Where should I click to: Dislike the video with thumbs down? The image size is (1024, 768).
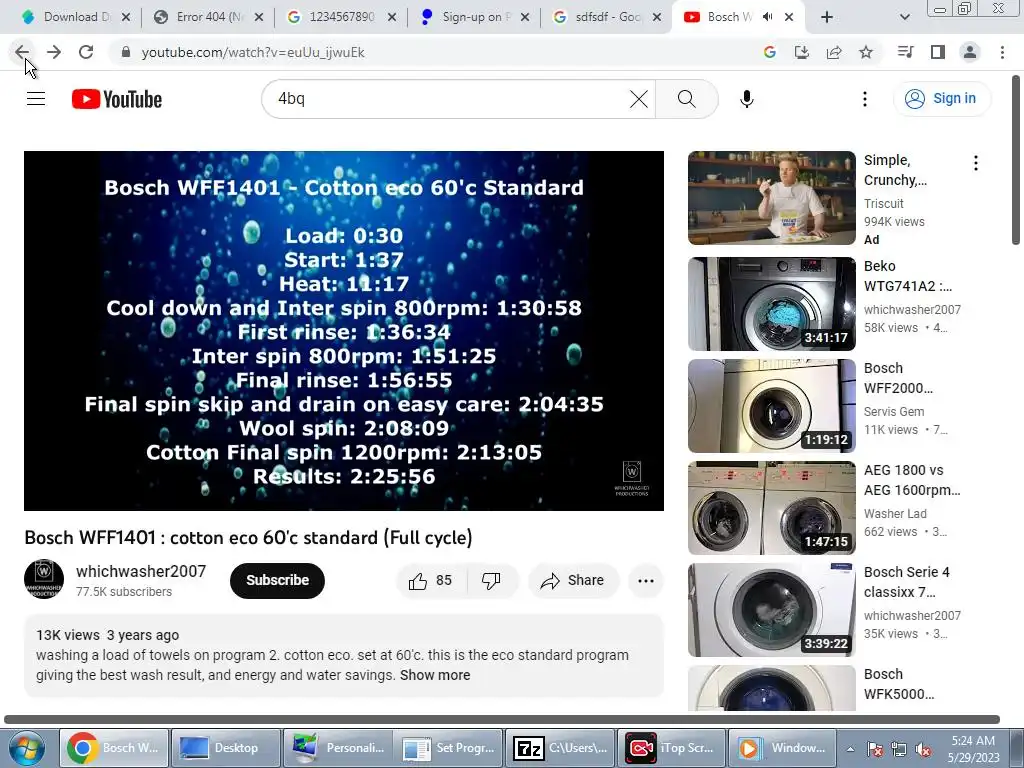click(x=491, y=581)
